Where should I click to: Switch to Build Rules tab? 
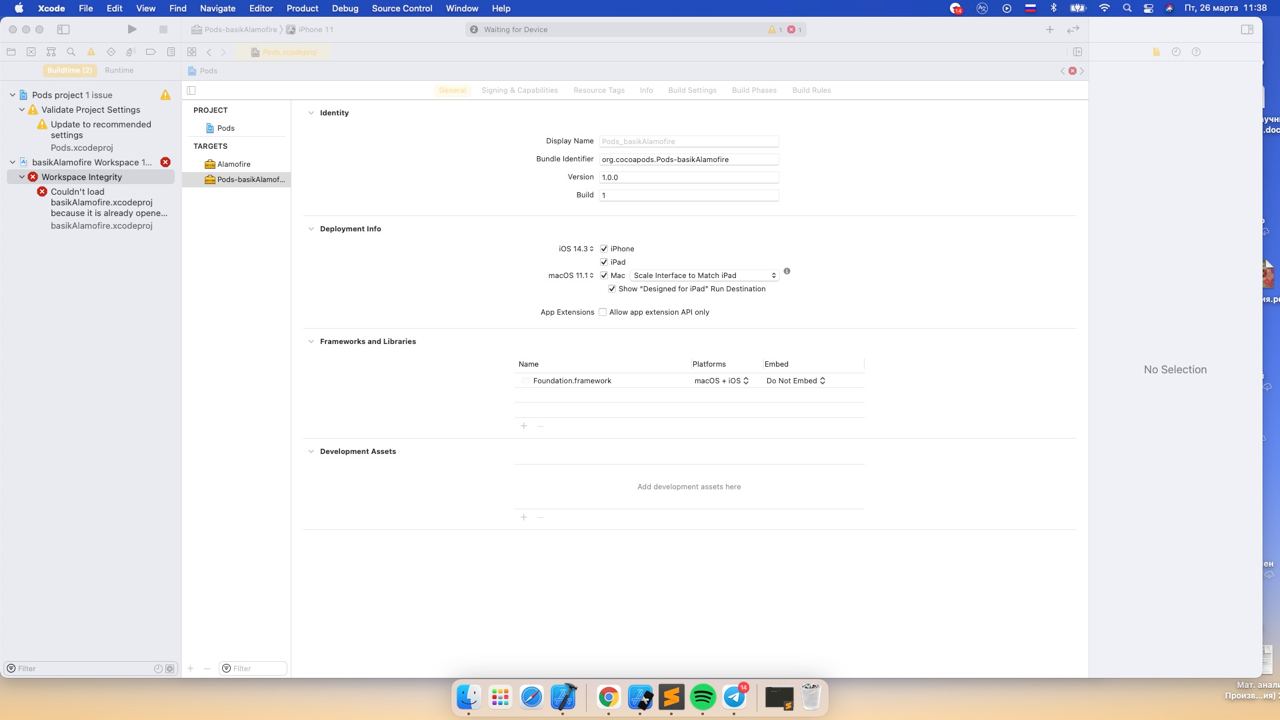pyautogui.click(x=811, y=90)
